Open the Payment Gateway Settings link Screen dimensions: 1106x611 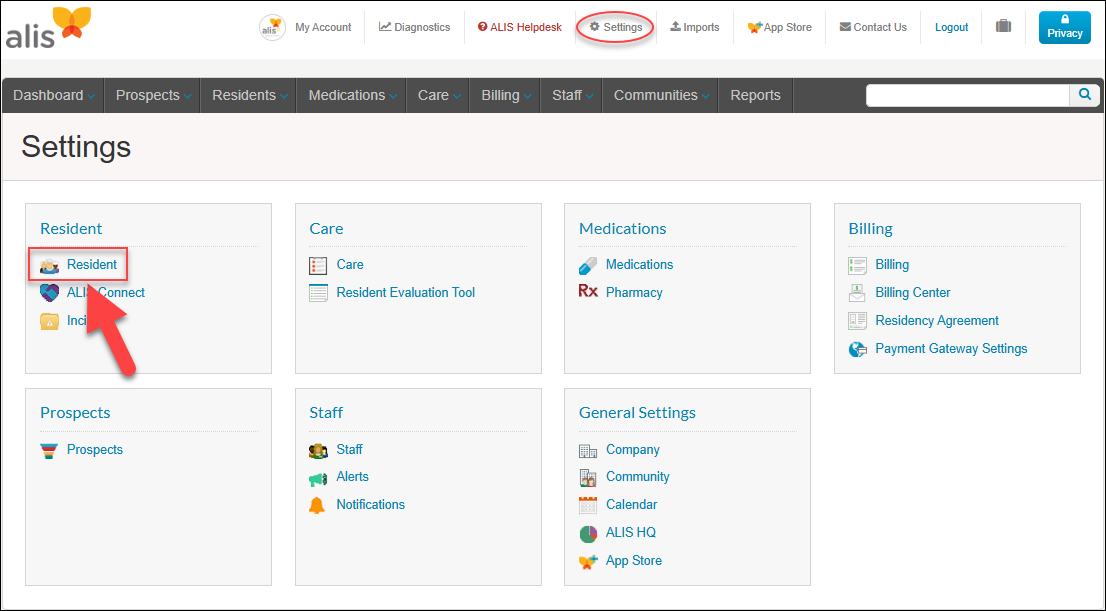pyautogui.click(x=951, y=349)
